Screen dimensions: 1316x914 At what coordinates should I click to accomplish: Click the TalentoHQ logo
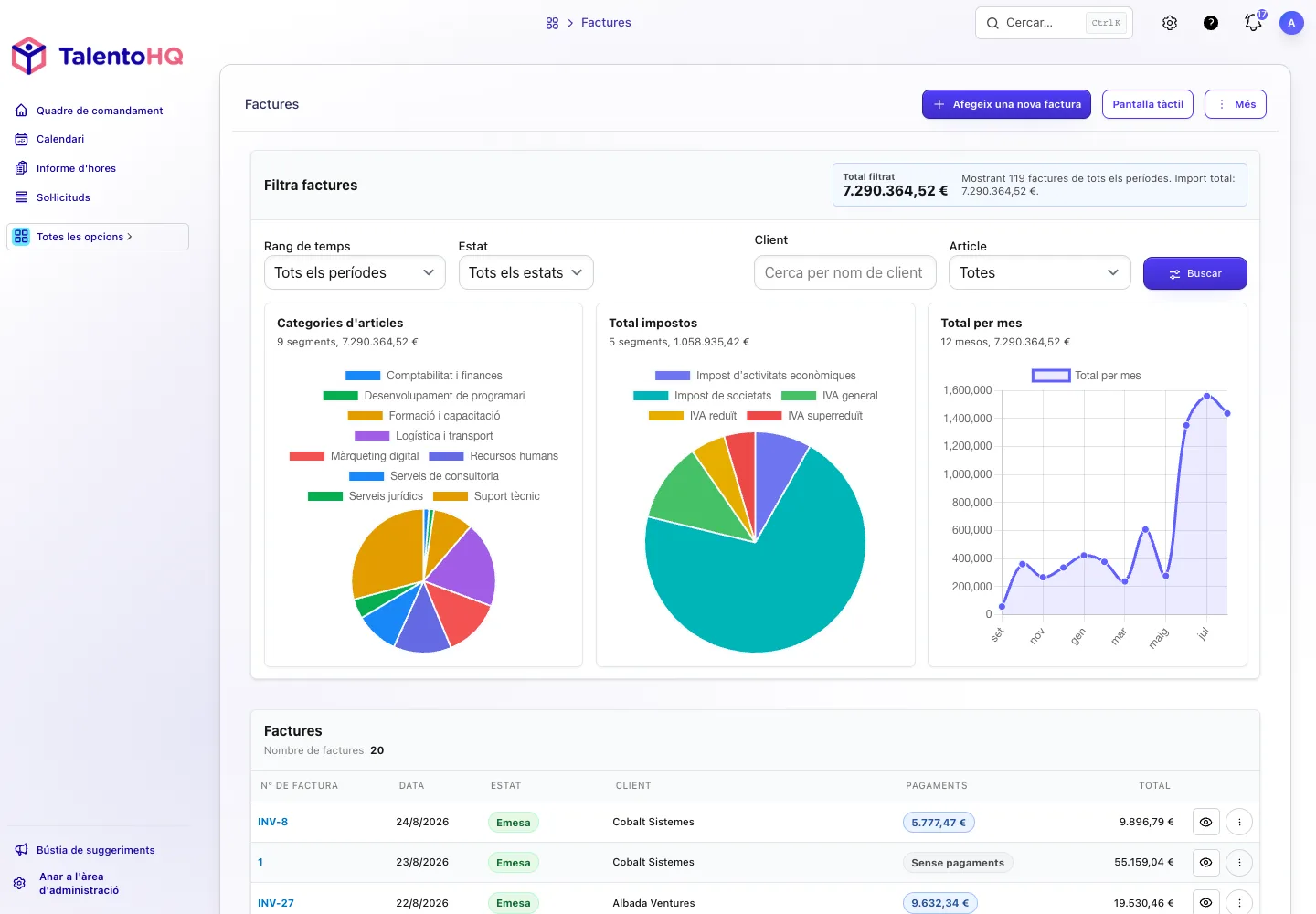[x=97, y=56]
